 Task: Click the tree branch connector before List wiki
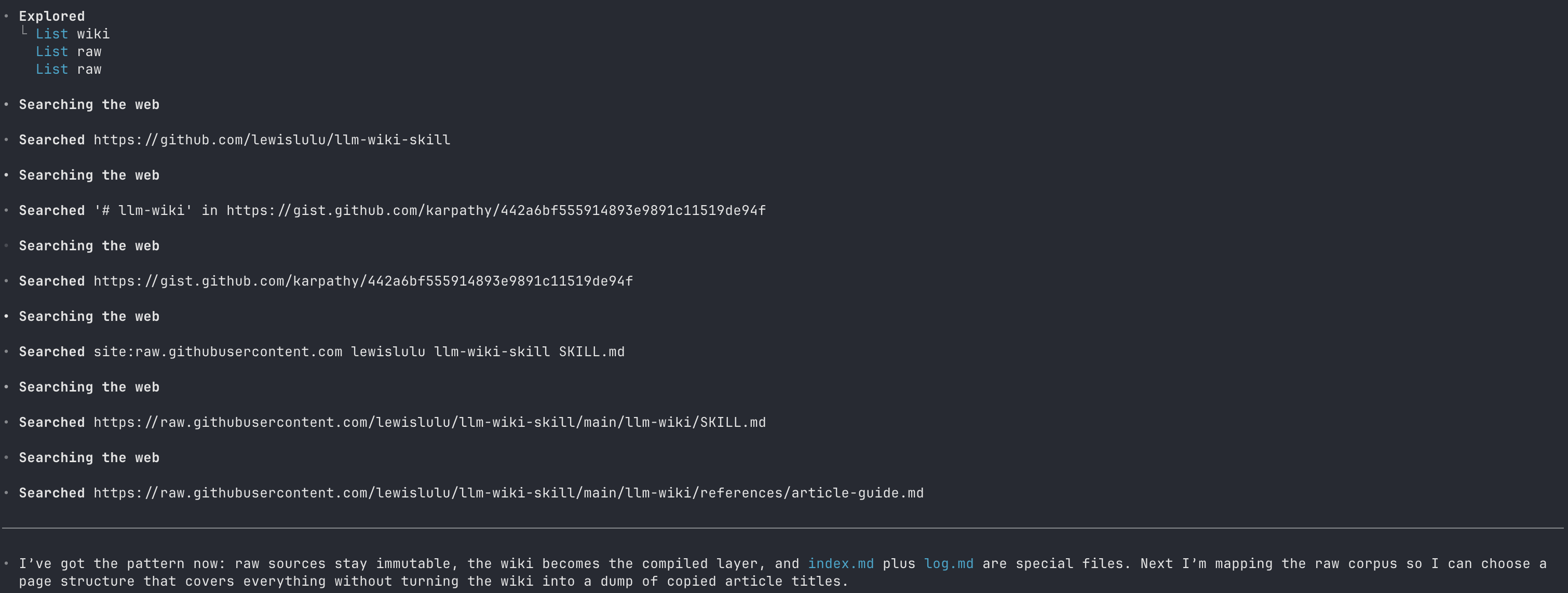24,32
